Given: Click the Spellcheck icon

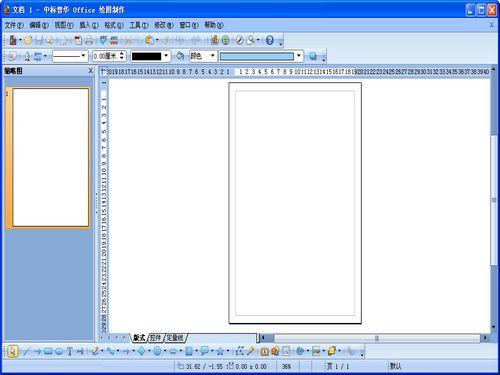Looking at the screenshot, I should 103,40.
